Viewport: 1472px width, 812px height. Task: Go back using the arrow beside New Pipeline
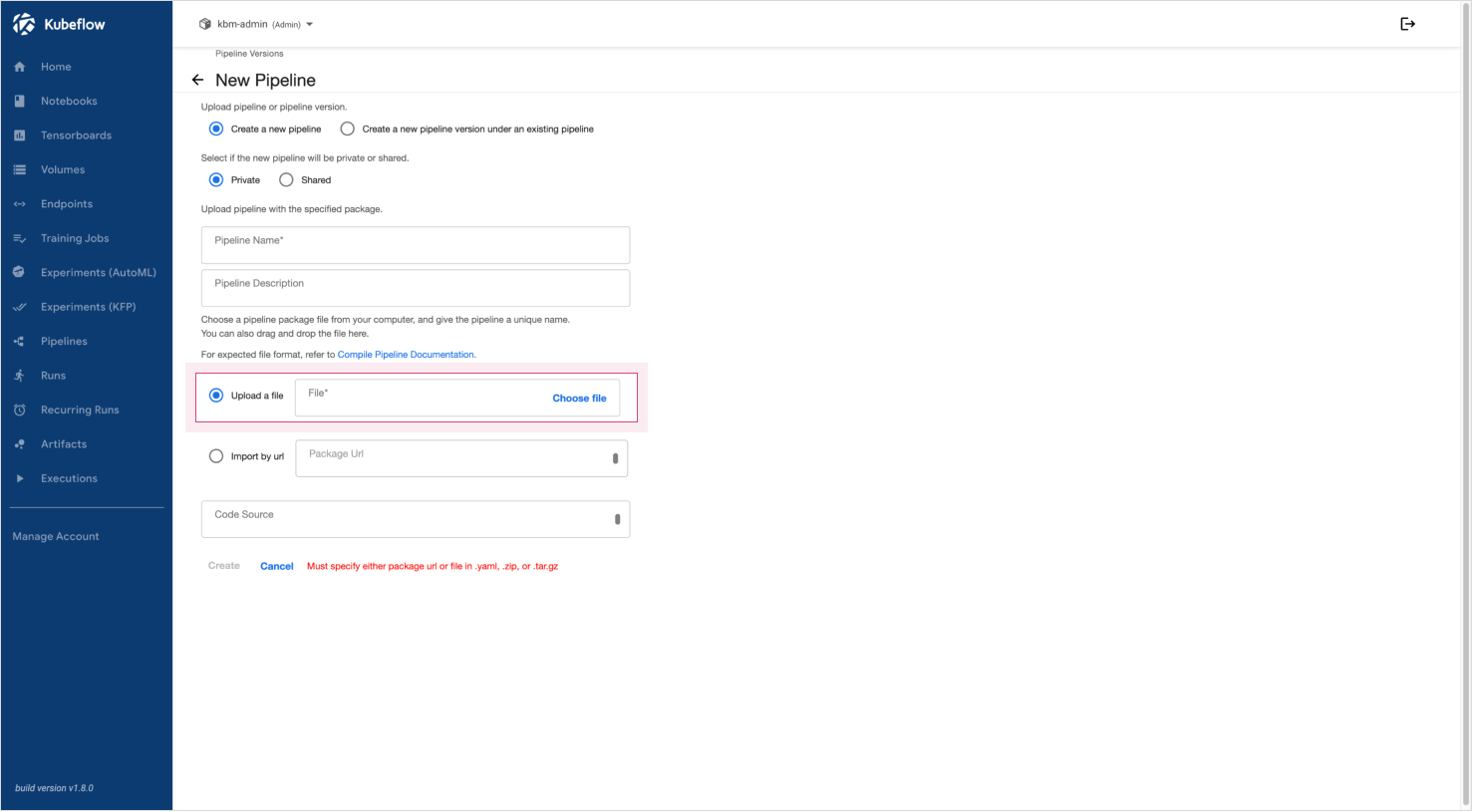(x=197, y=80)
